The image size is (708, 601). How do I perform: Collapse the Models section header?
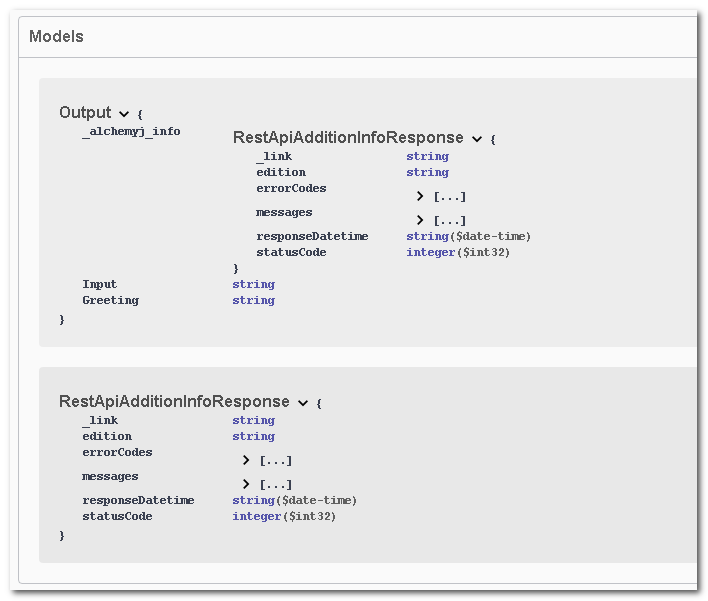[x=56, y=37]
